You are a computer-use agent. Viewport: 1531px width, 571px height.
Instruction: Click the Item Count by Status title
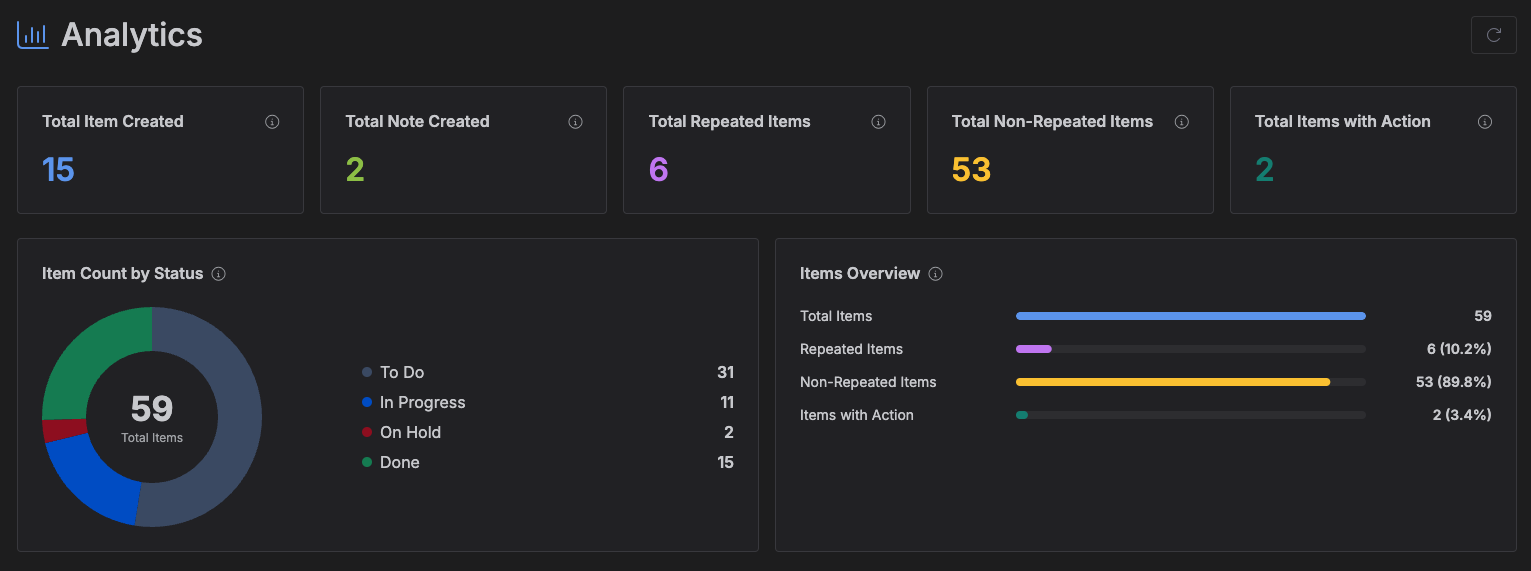122,274
